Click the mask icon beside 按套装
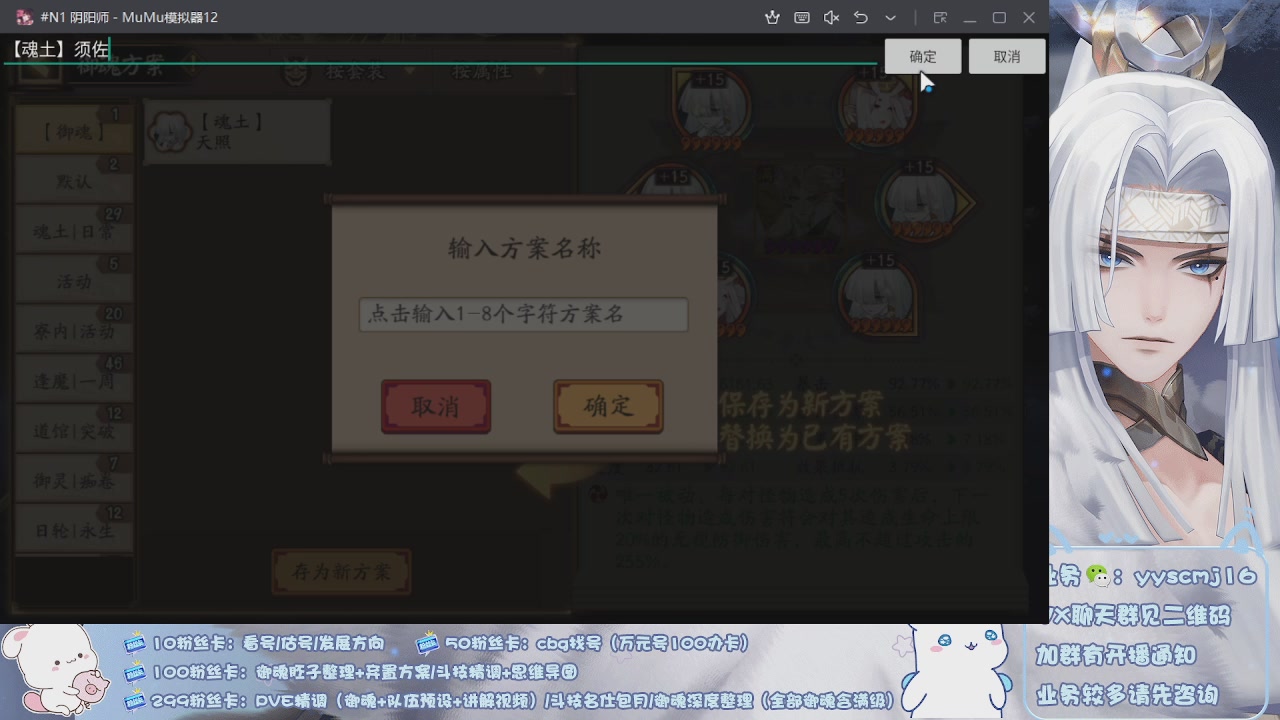 296,71
